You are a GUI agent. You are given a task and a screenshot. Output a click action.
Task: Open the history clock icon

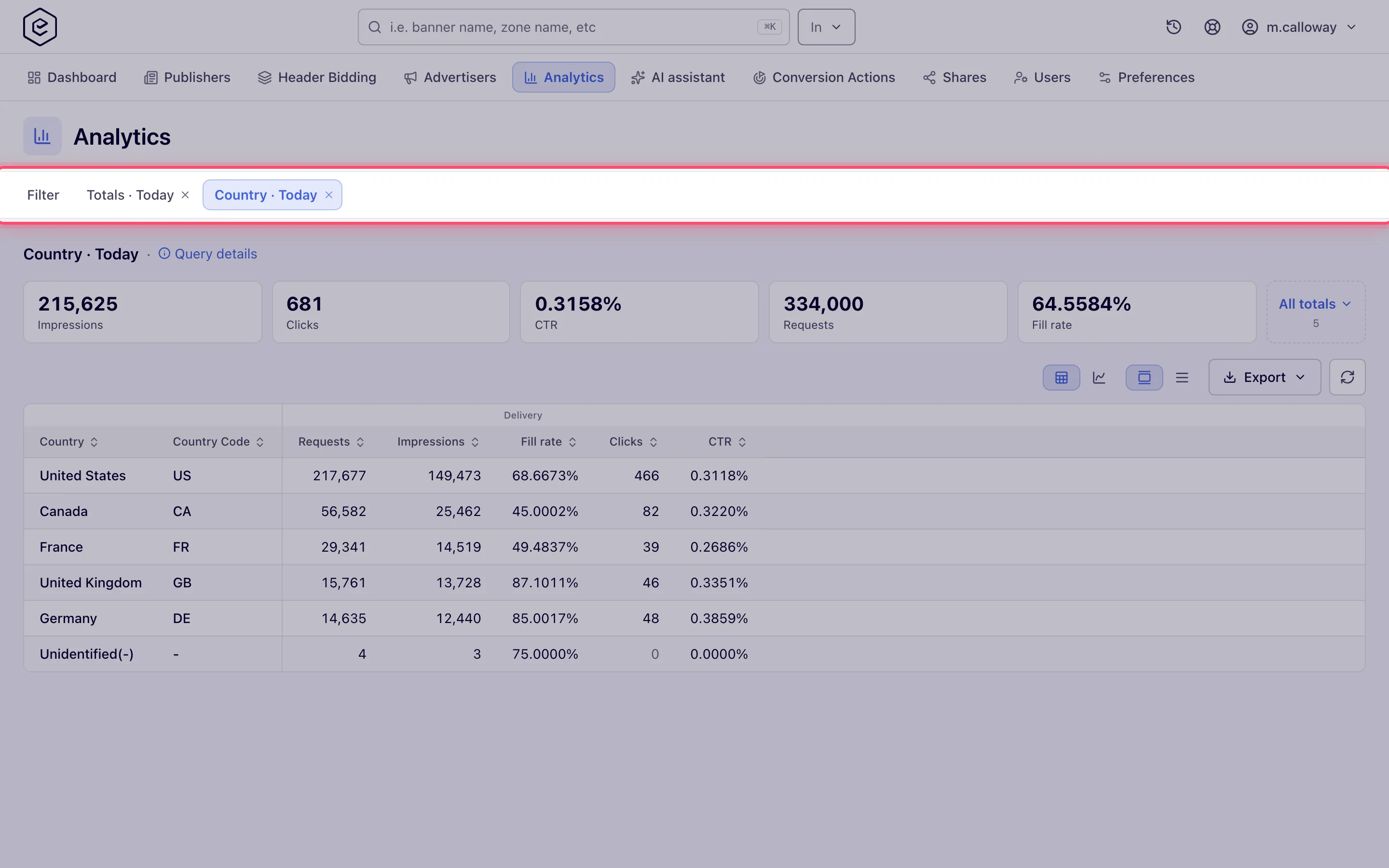pyautogui.click(x=1173, y=27)
